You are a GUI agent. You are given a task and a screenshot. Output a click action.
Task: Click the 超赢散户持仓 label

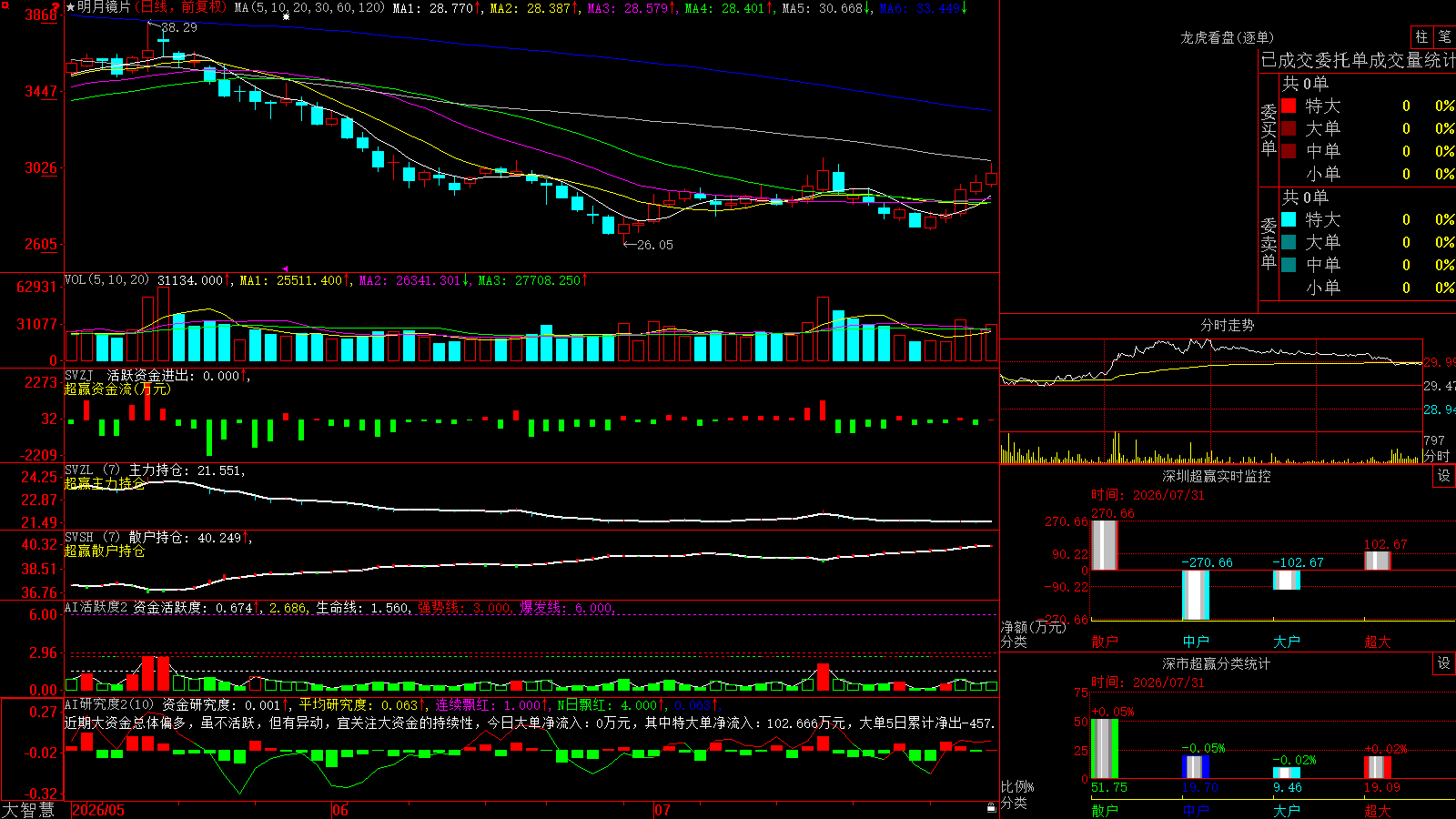pyautogui.click(x=104, y=551)
